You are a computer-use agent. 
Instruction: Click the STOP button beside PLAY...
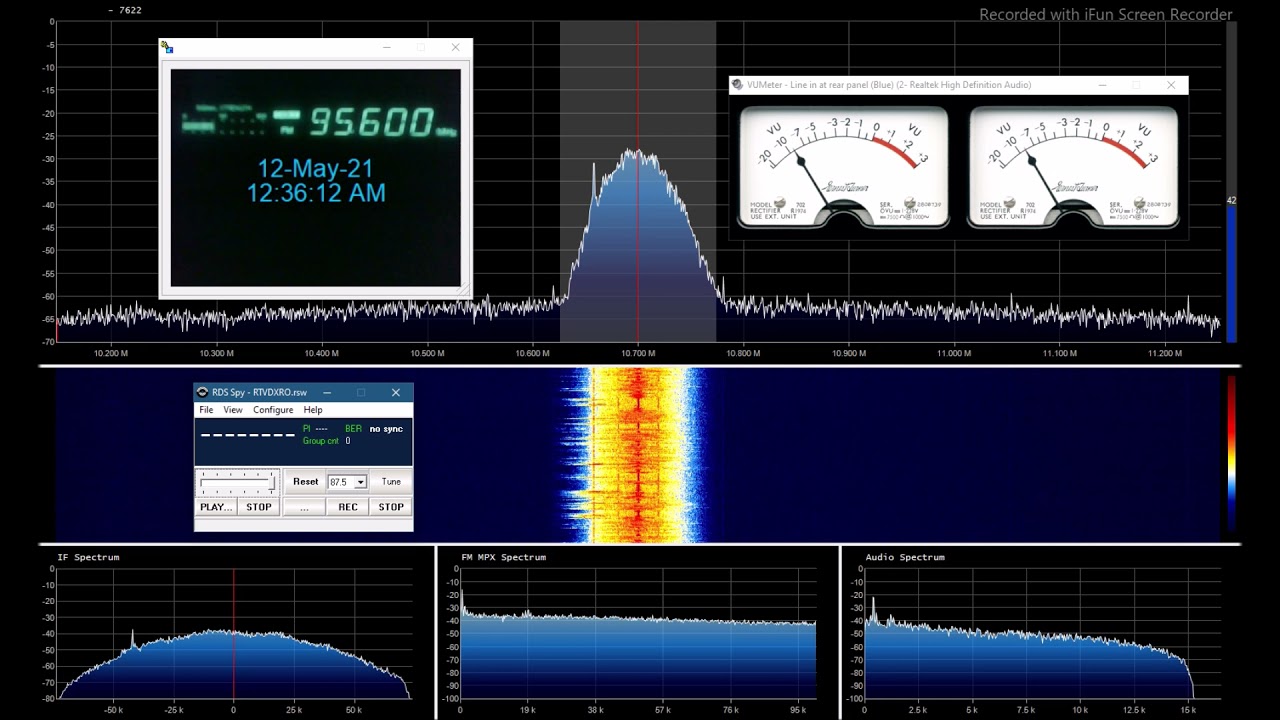259,507
